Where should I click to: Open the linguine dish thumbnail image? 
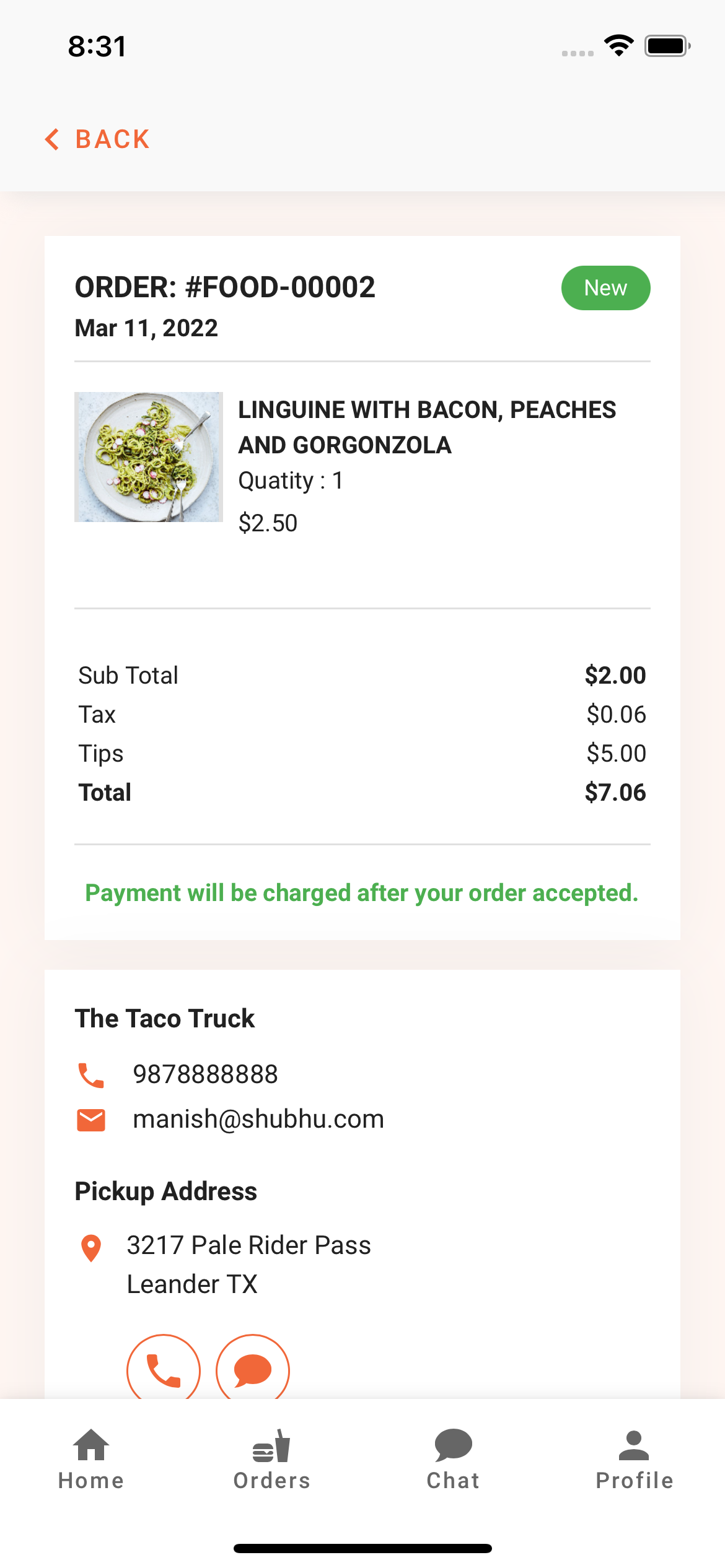149,457
